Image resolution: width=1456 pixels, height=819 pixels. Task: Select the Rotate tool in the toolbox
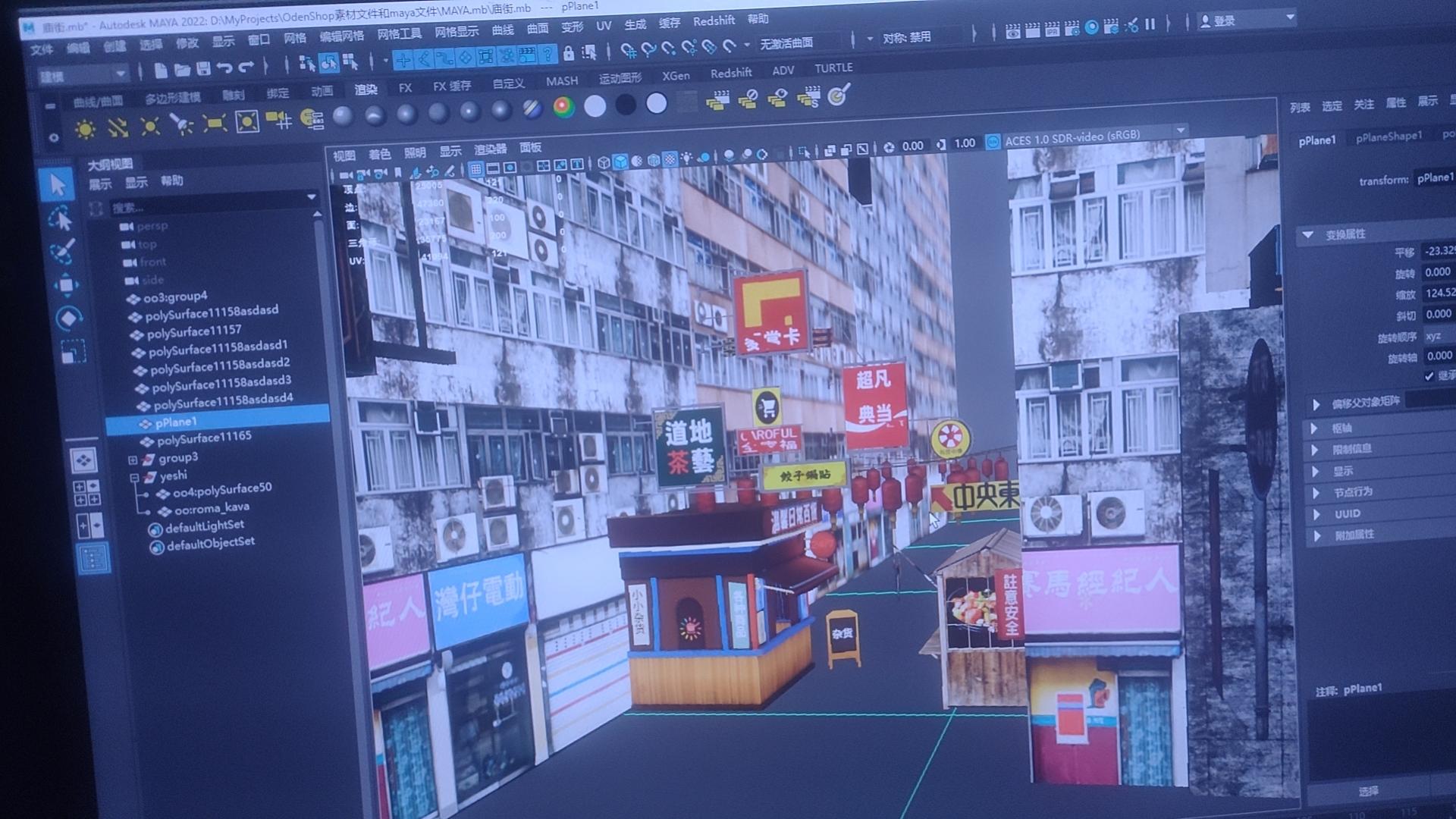(68, 318)
